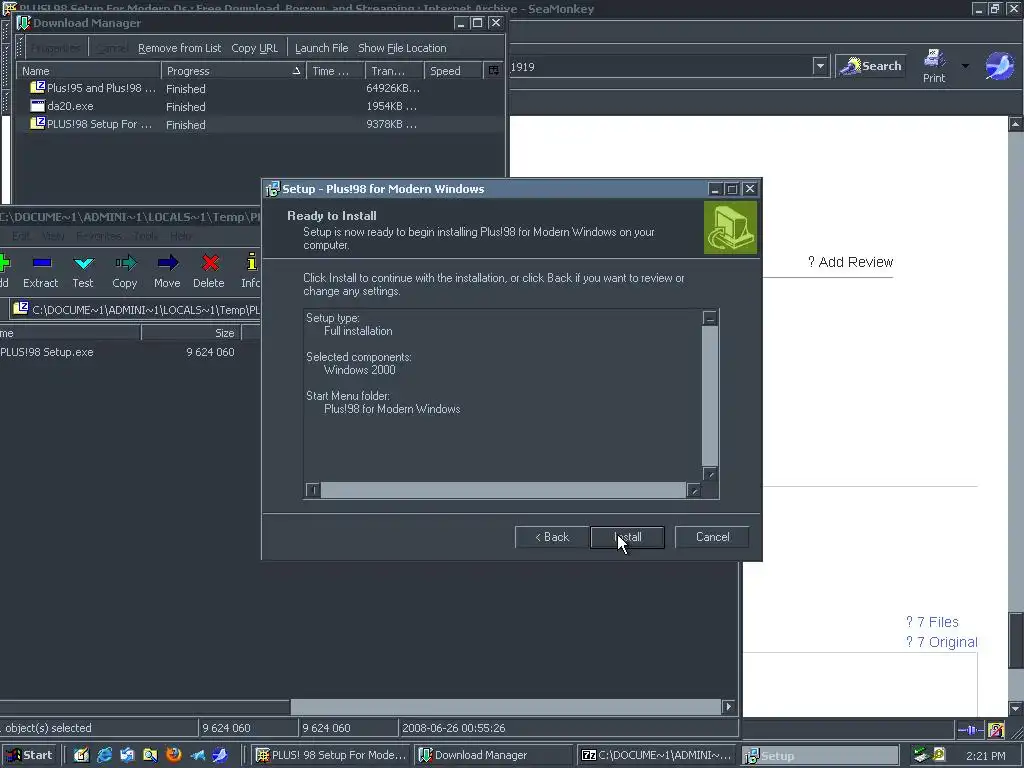Click Remove from List in Download Manager
The width and height of the screenshot is (1024, 768).
[180, 48]
